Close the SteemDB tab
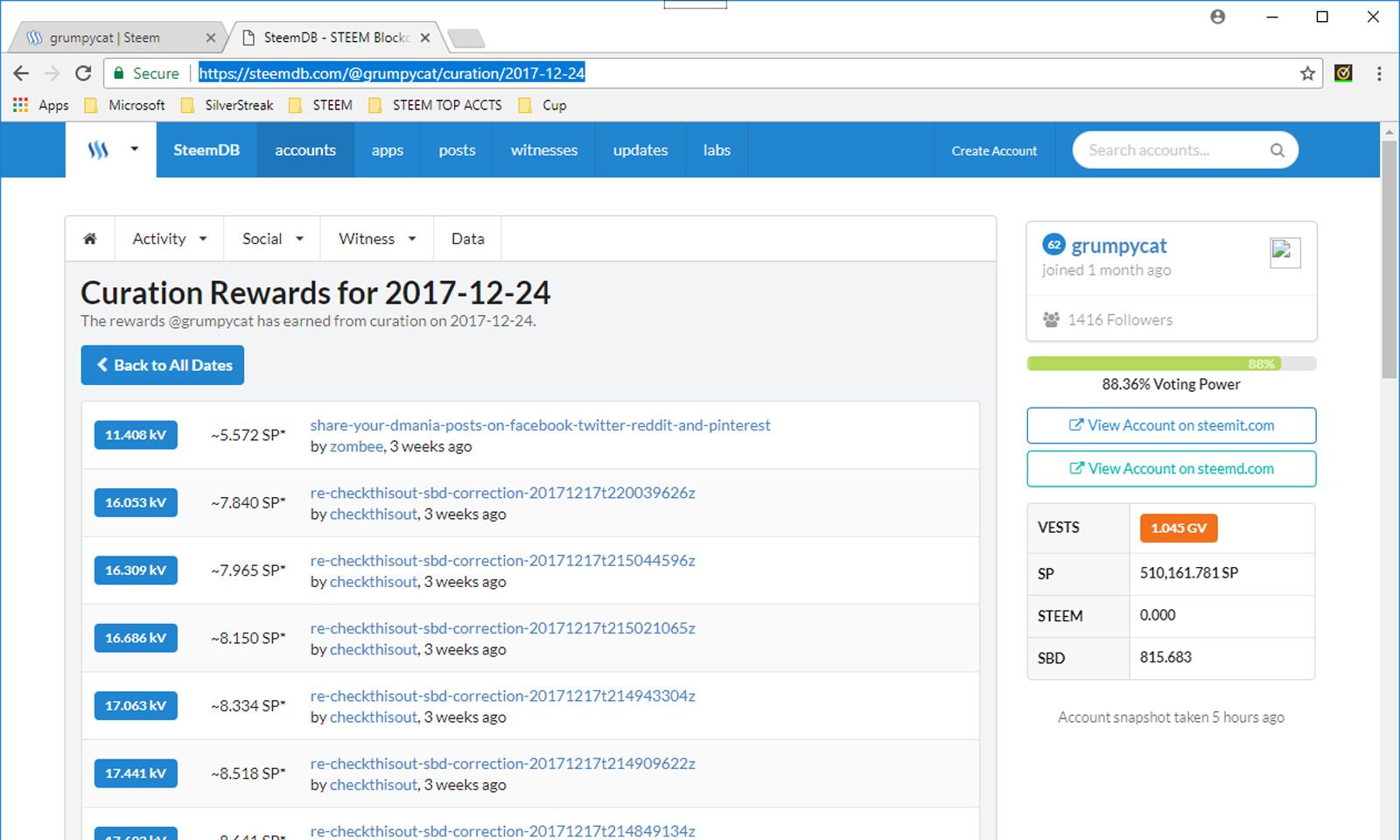The height and width of the screenshot is (840, 1400). tap(424, 38)
